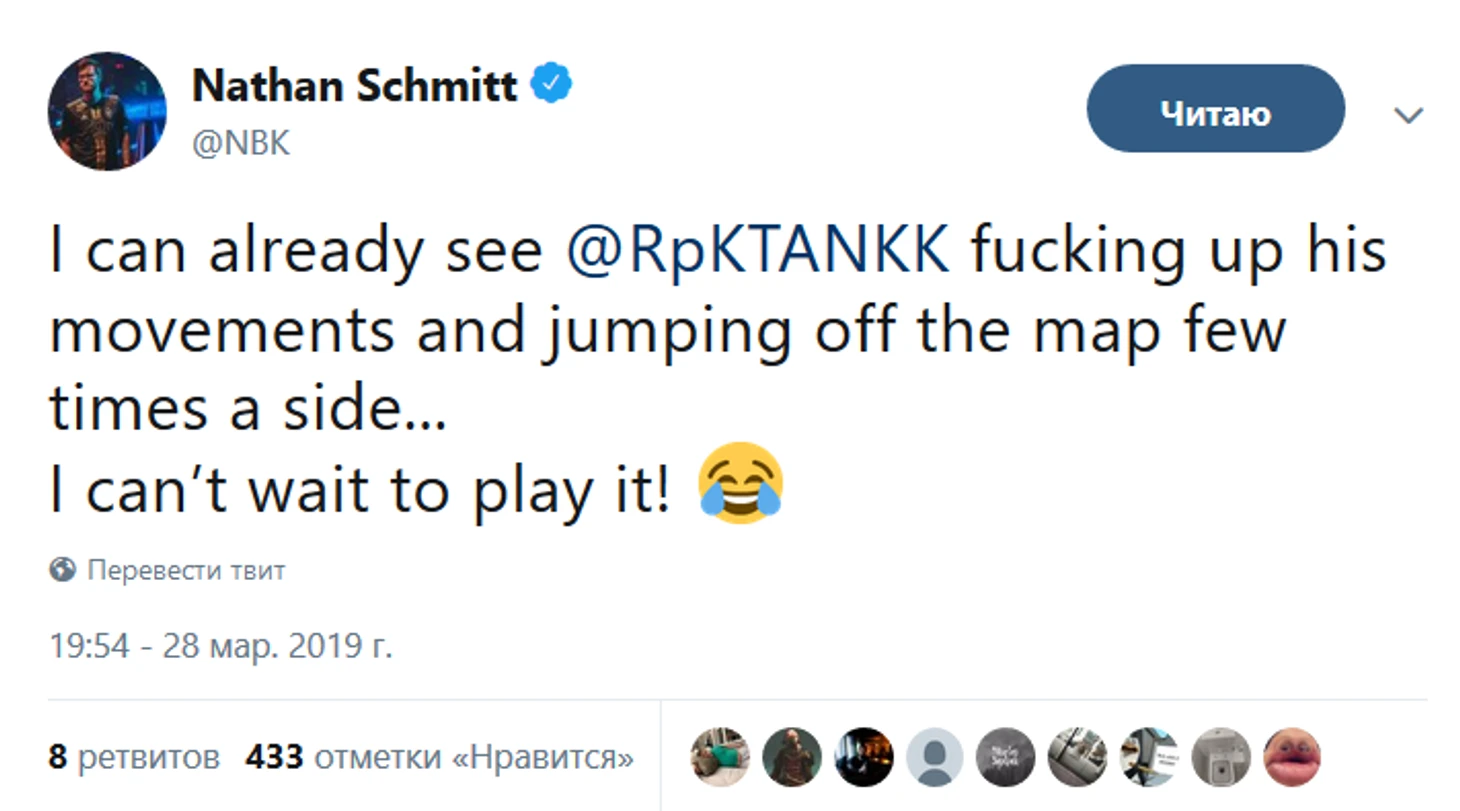Show the 8 ретвитов list
Screen dimensions: 1460x811
pyautogui.click(x=134, y=757)
